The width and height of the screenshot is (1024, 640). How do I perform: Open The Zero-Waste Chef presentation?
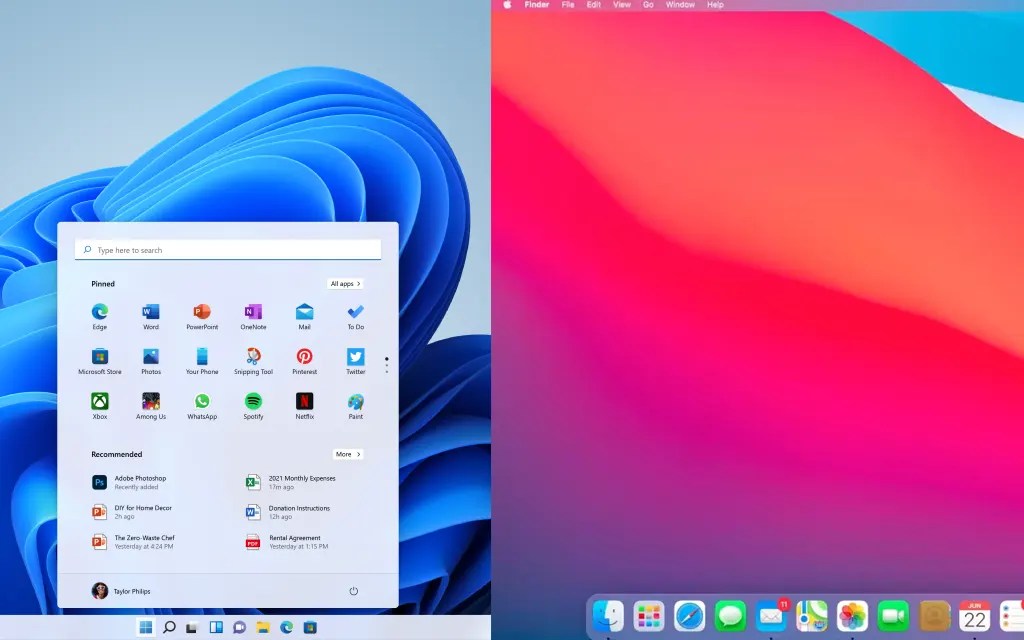coord(133,542)
